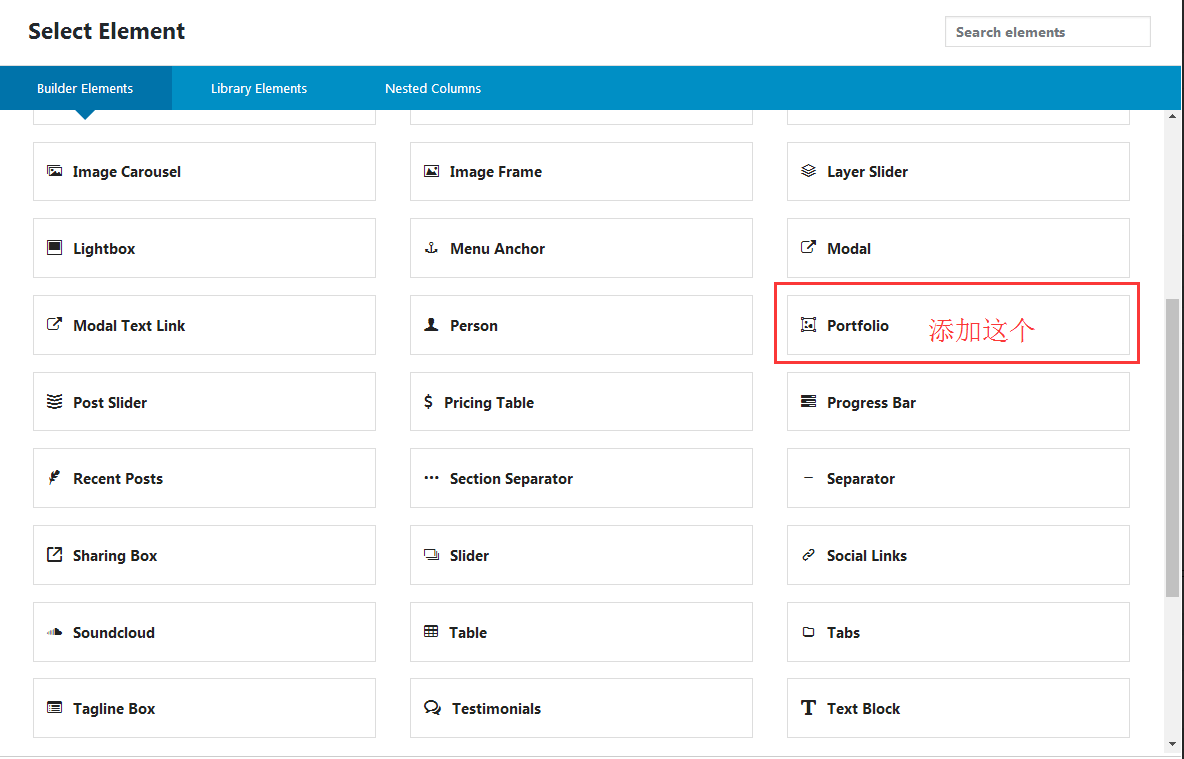Insert the Progress Bar element
Image resolution: width=1184 pixels, height=759 pixels.
coord(958,402)
